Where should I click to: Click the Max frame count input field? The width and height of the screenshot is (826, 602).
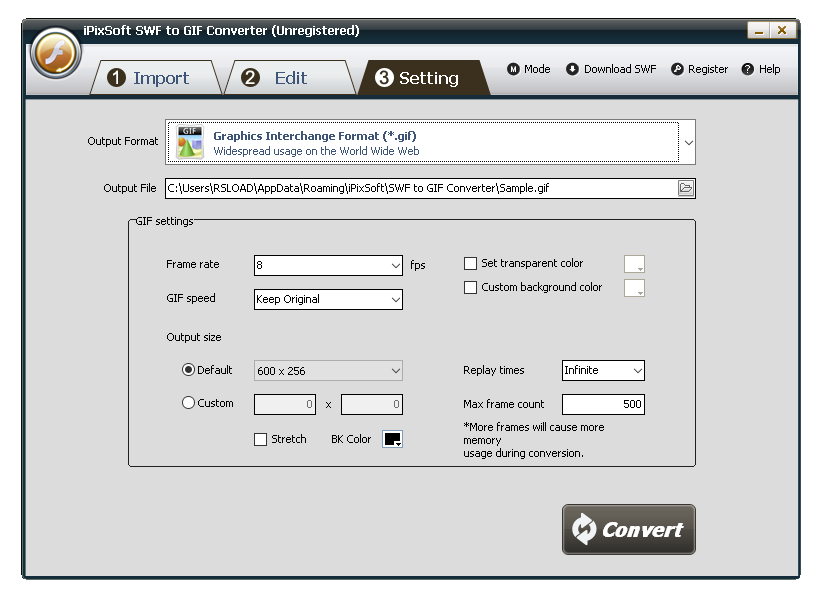(x=603, y=404)
